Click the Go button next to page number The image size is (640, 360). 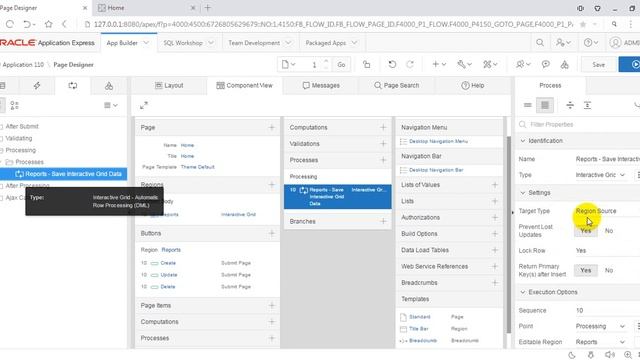[341, 64]
